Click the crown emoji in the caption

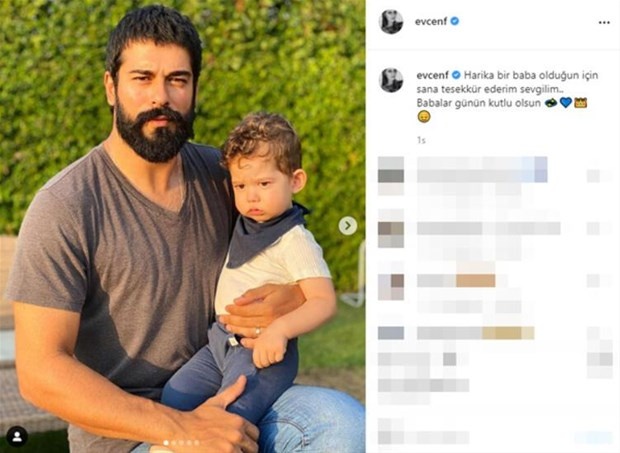point(580,103)
